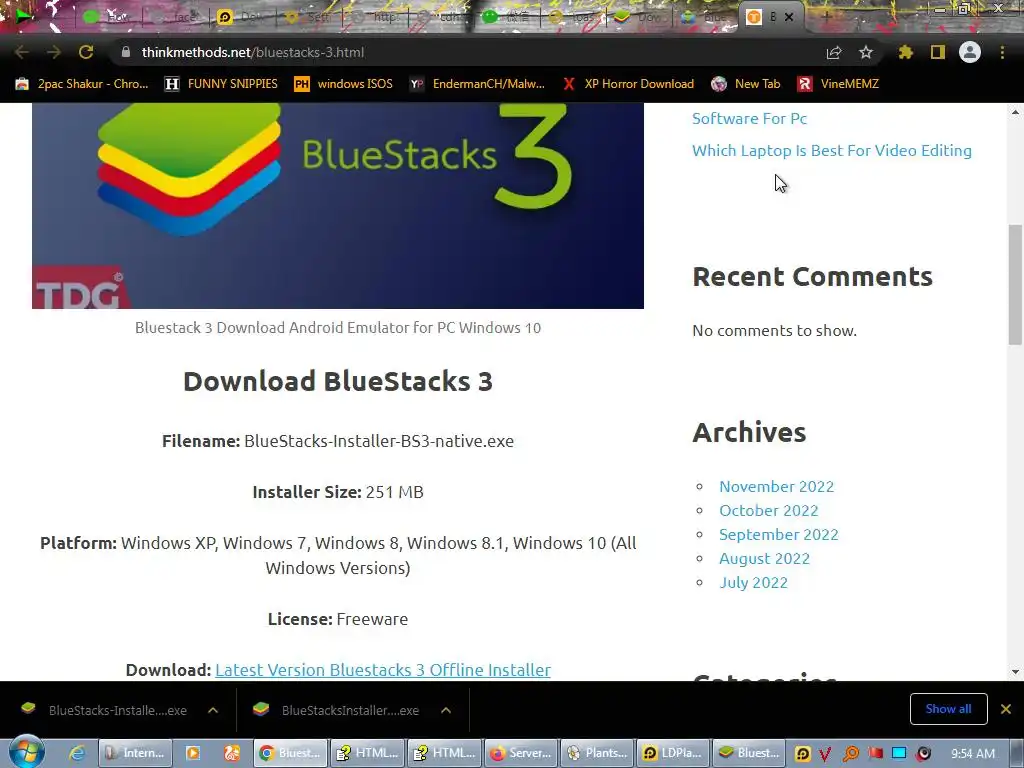Click the BlueStacks 3 banner image

pyautogui.click(x=338, y=206)
